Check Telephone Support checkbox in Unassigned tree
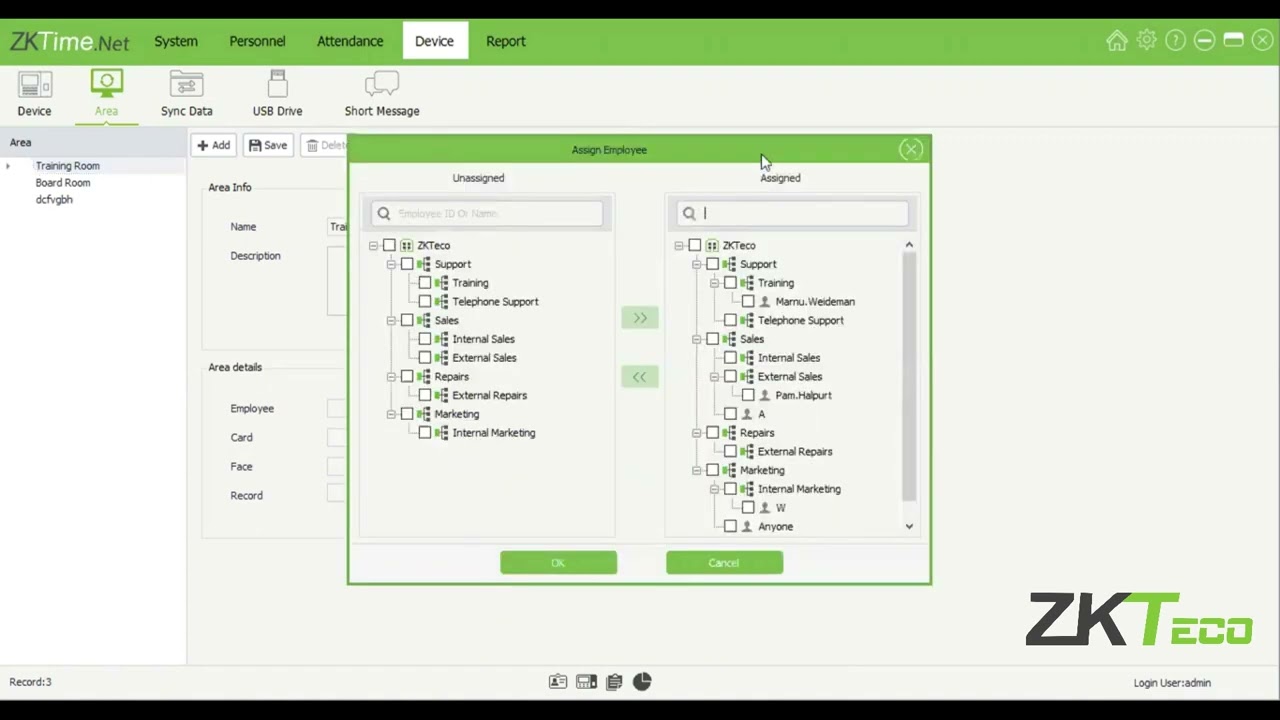Screen dimensions: 1280x720 [425, 301]
